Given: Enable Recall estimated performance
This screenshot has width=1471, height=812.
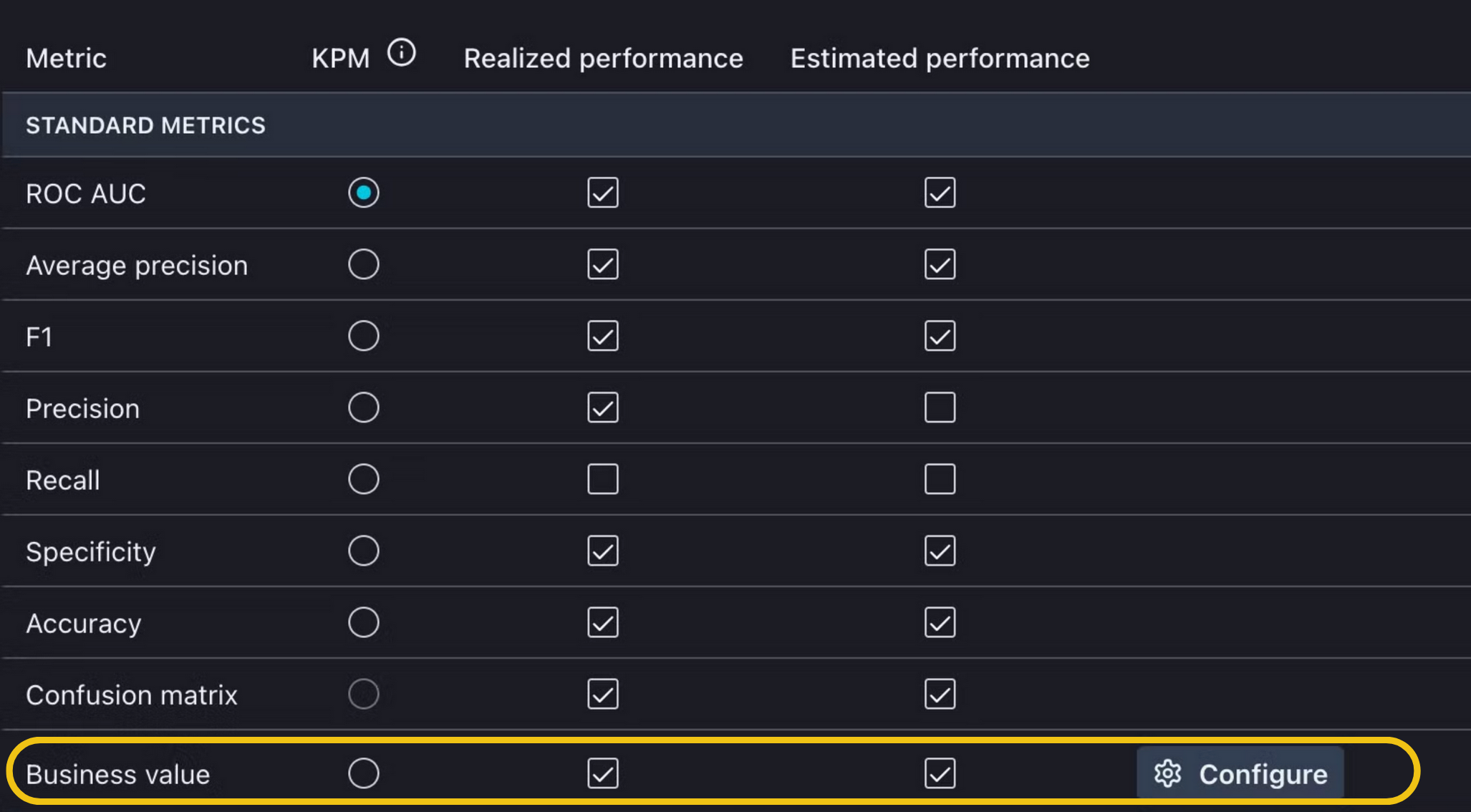Looking at the screenshot, I should pyautogui.click(x=939, y=478).
